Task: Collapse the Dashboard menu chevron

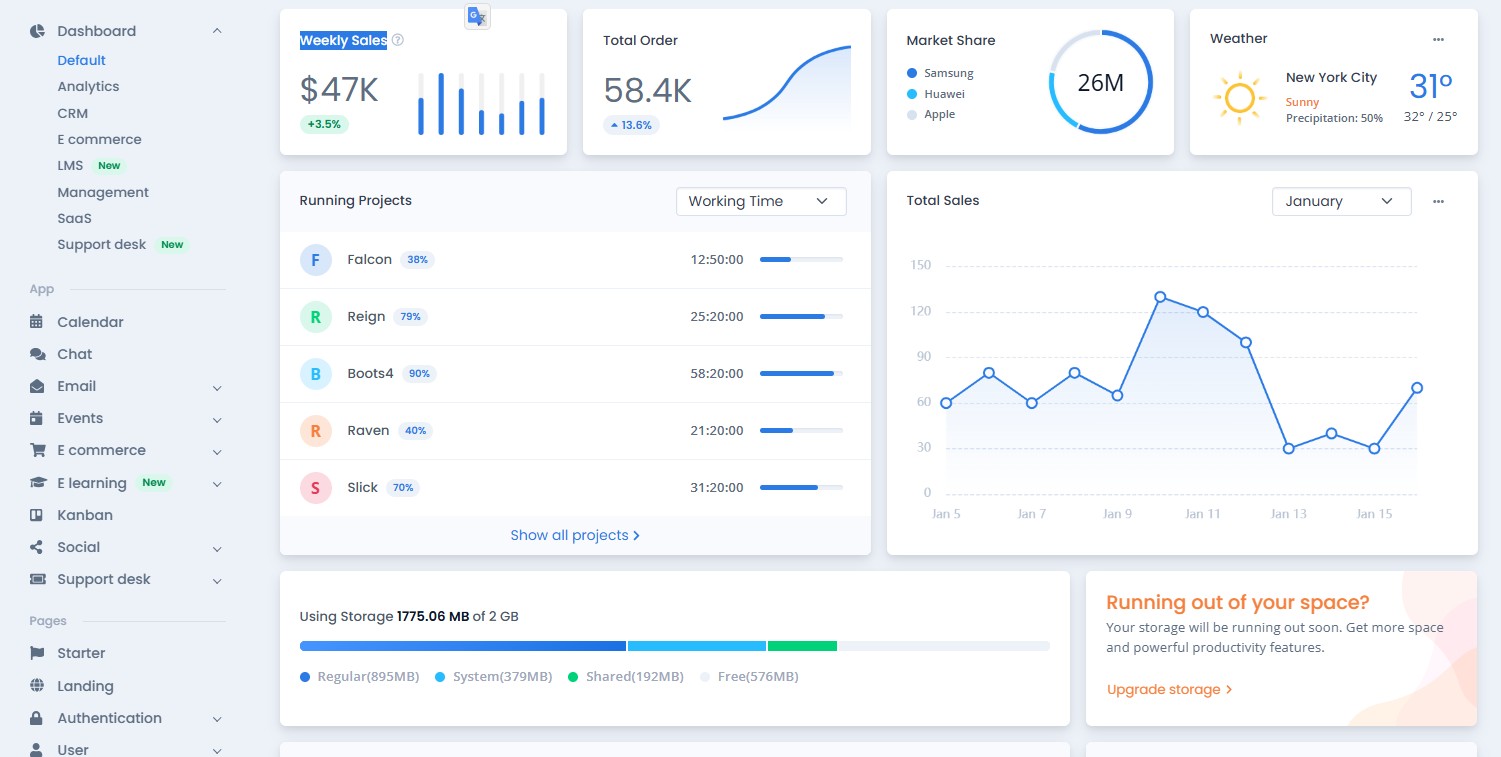Action: (x=217, y=31)
